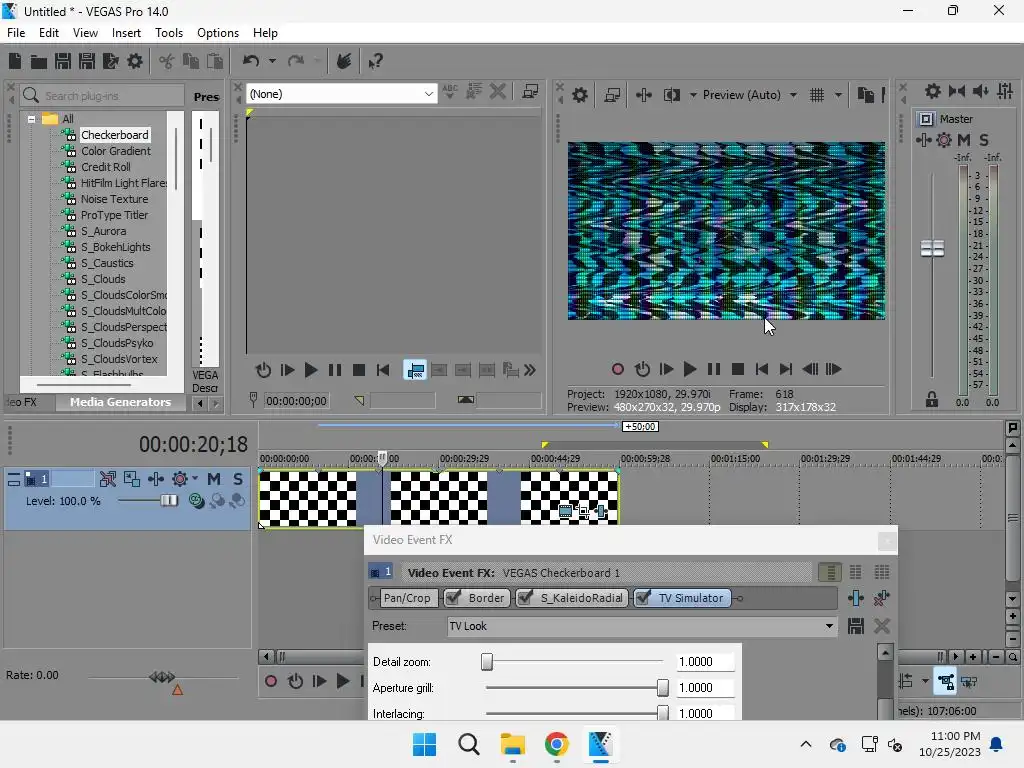The width and height of the screenshot is (1024, 768).
Task: Open the Split Screen View dropdown arrow
Action: 693,95
